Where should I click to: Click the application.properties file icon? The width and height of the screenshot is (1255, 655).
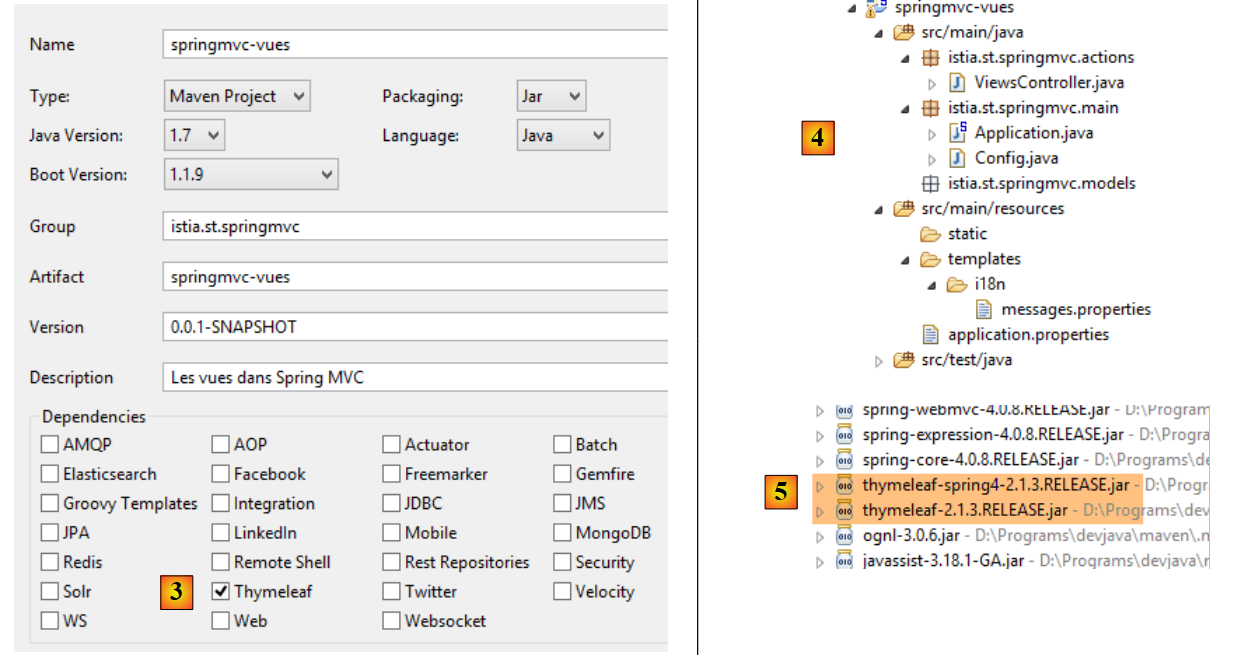[x=930, y=334]
